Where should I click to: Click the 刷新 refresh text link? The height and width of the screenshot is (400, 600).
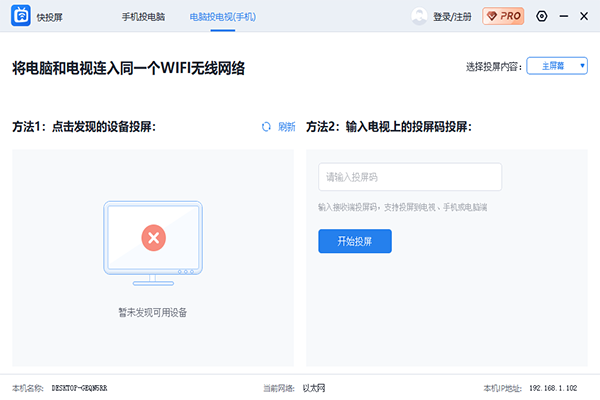(286, 127)
